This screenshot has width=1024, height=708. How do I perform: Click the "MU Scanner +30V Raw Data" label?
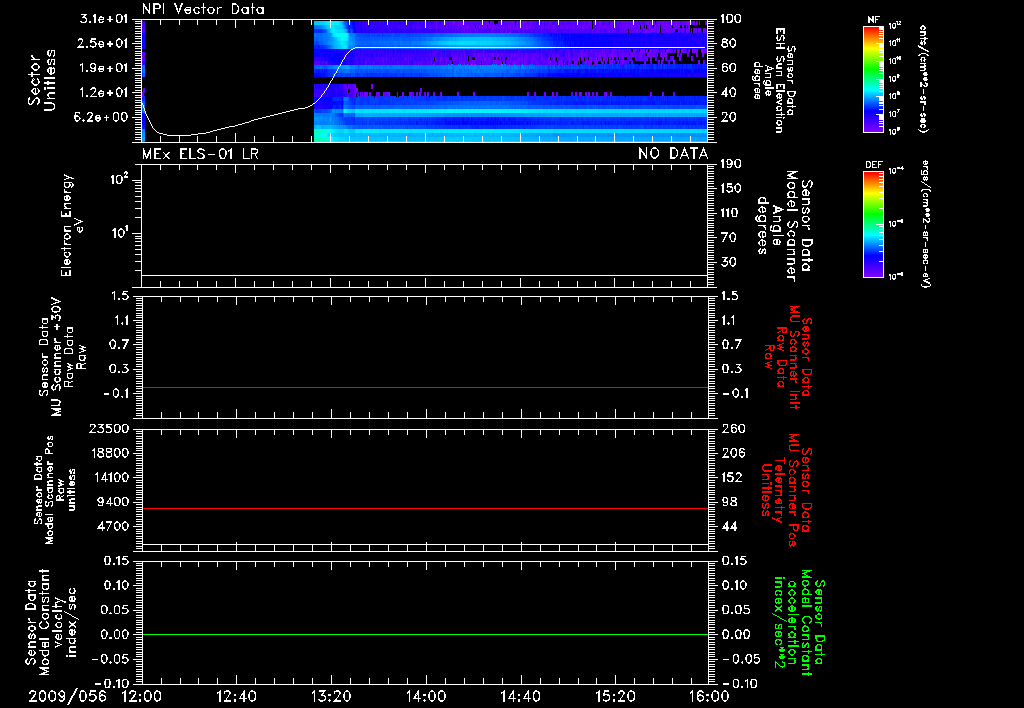63,357
